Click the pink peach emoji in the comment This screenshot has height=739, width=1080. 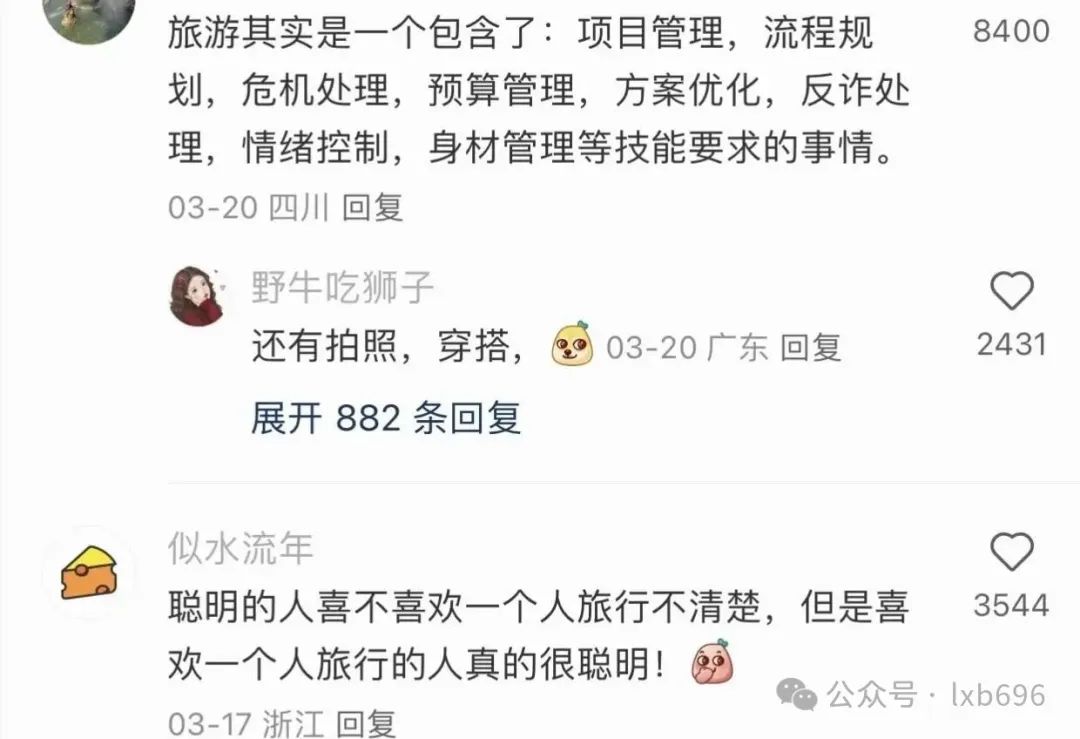pyautogui.click(x=712, y=662)
